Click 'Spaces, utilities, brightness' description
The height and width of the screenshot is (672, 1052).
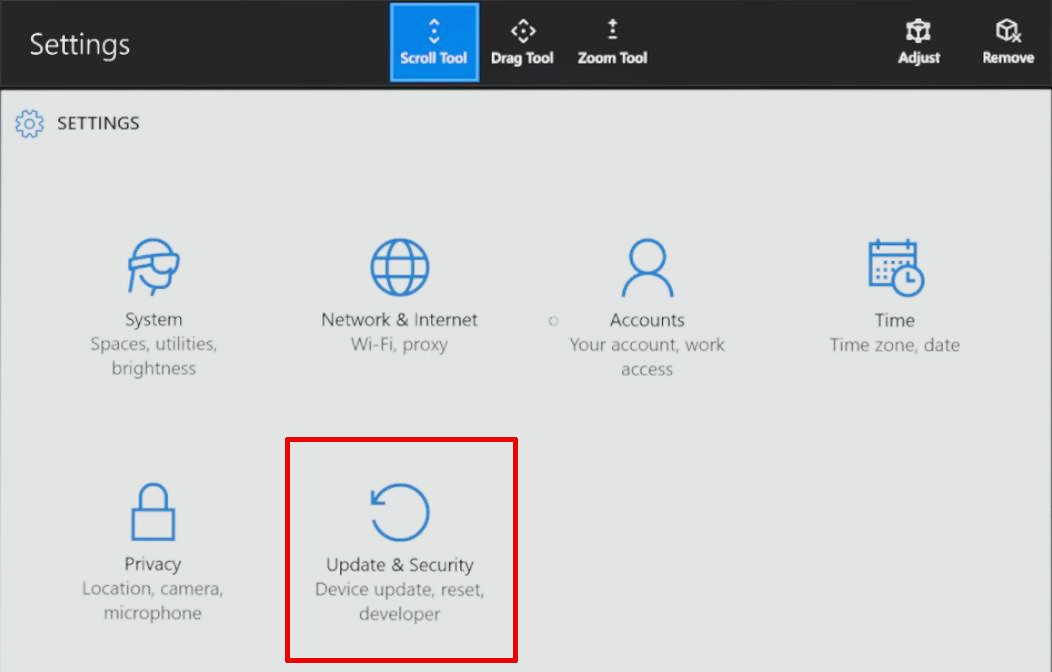pyautogui.click(x=153, y=356)
